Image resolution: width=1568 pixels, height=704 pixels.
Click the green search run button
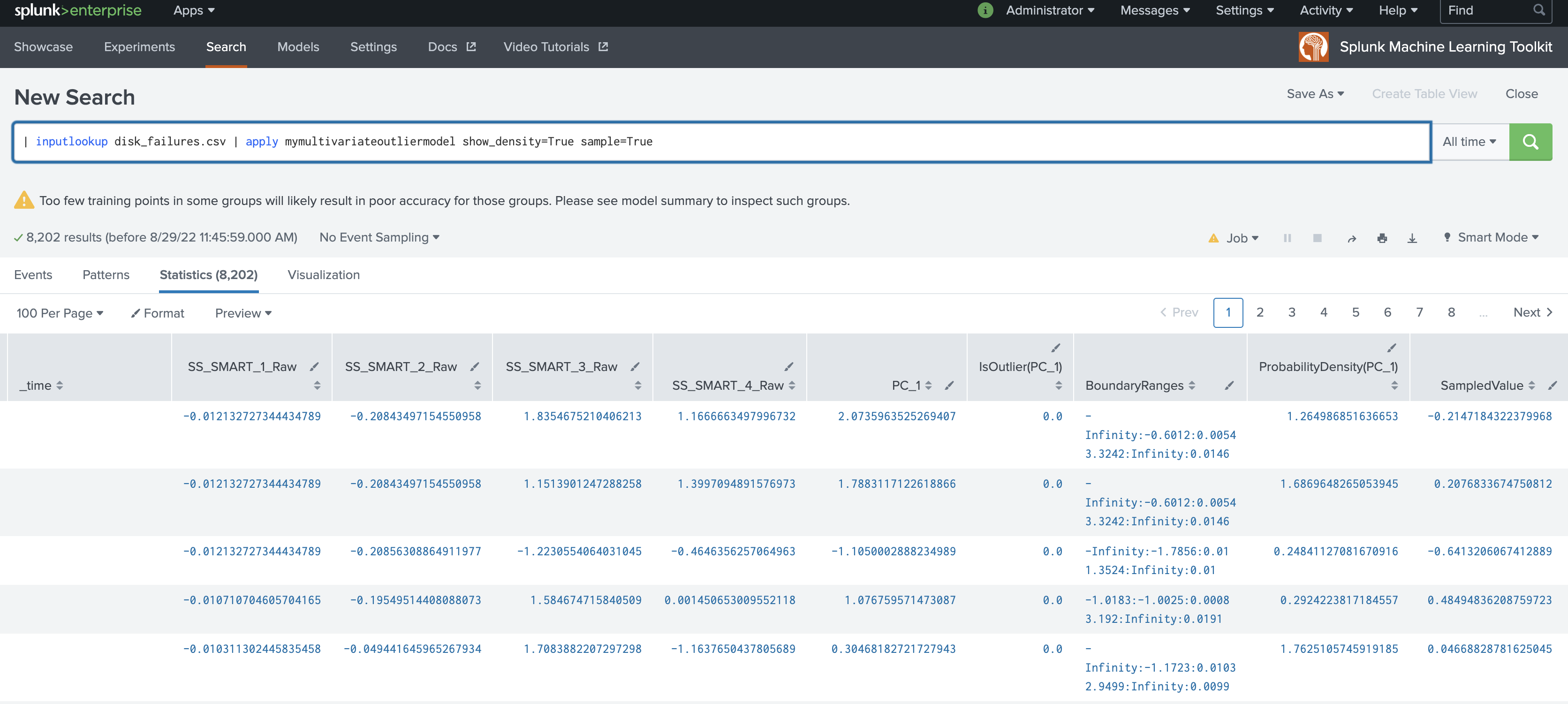pyautogui.click(x=1530, y=142)
